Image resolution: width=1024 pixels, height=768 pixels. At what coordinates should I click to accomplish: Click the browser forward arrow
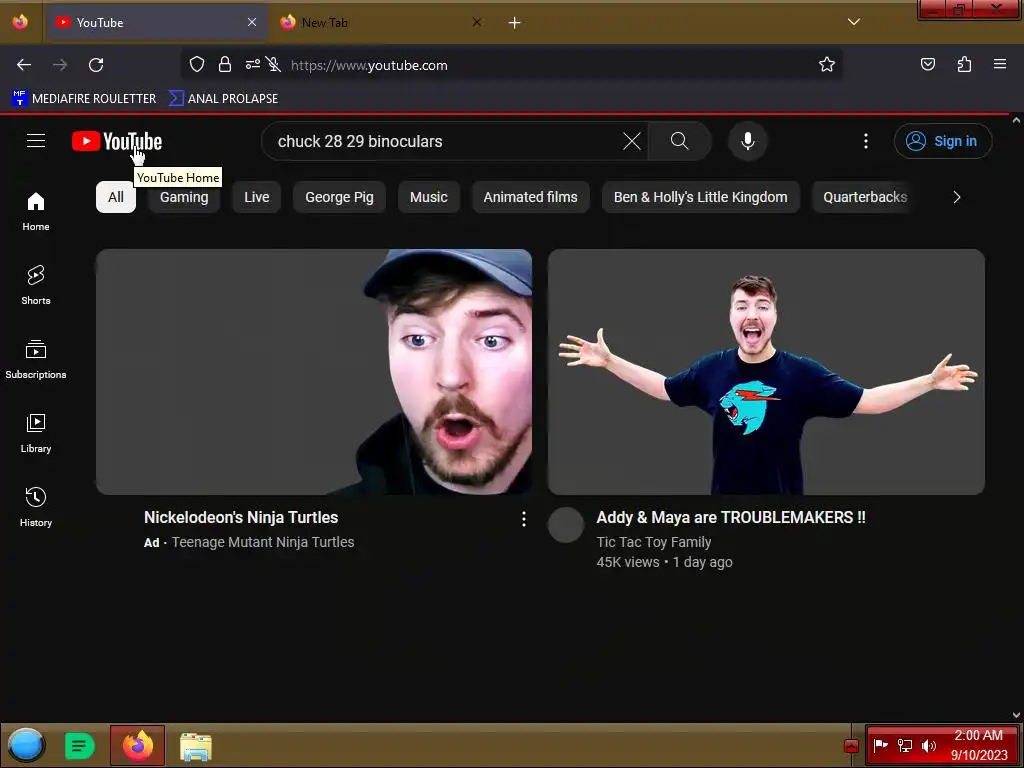pyautogui.click(x=60, y=65)
